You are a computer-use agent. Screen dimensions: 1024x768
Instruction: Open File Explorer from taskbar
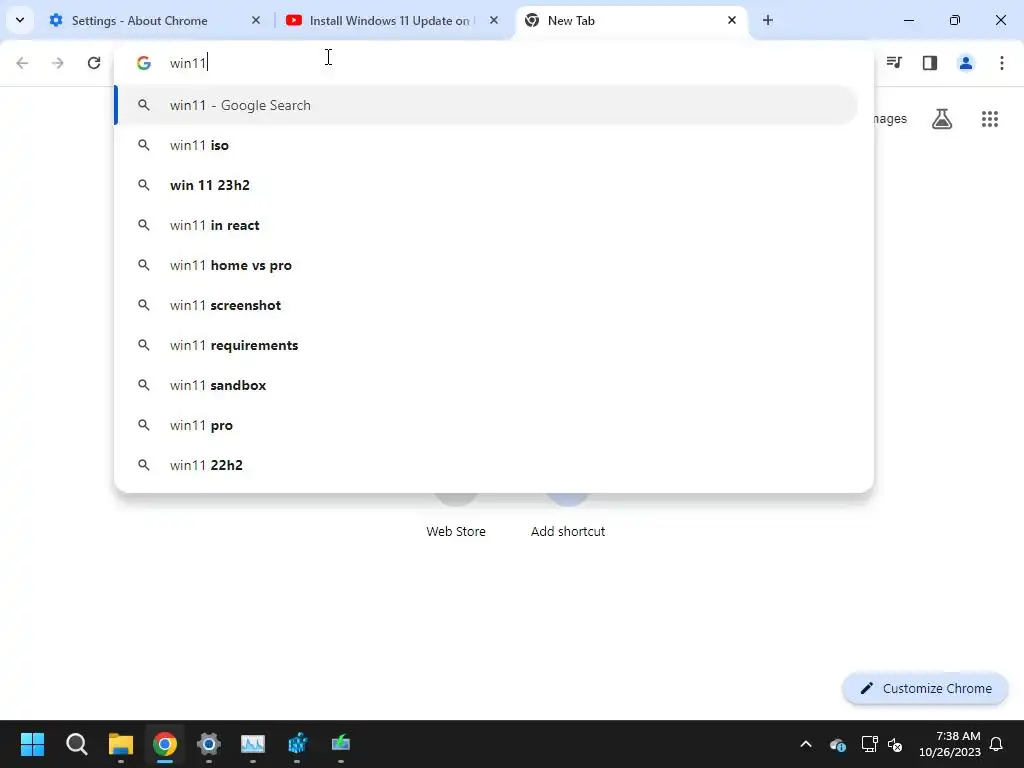click(121, 744)
